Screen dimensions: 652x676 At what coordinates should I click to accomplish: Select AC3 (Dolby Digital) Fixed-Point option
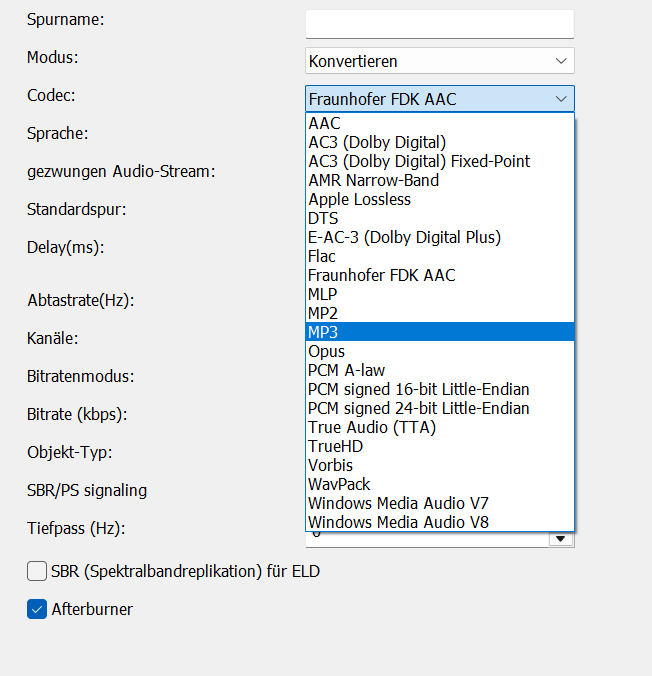pos(439,161)
